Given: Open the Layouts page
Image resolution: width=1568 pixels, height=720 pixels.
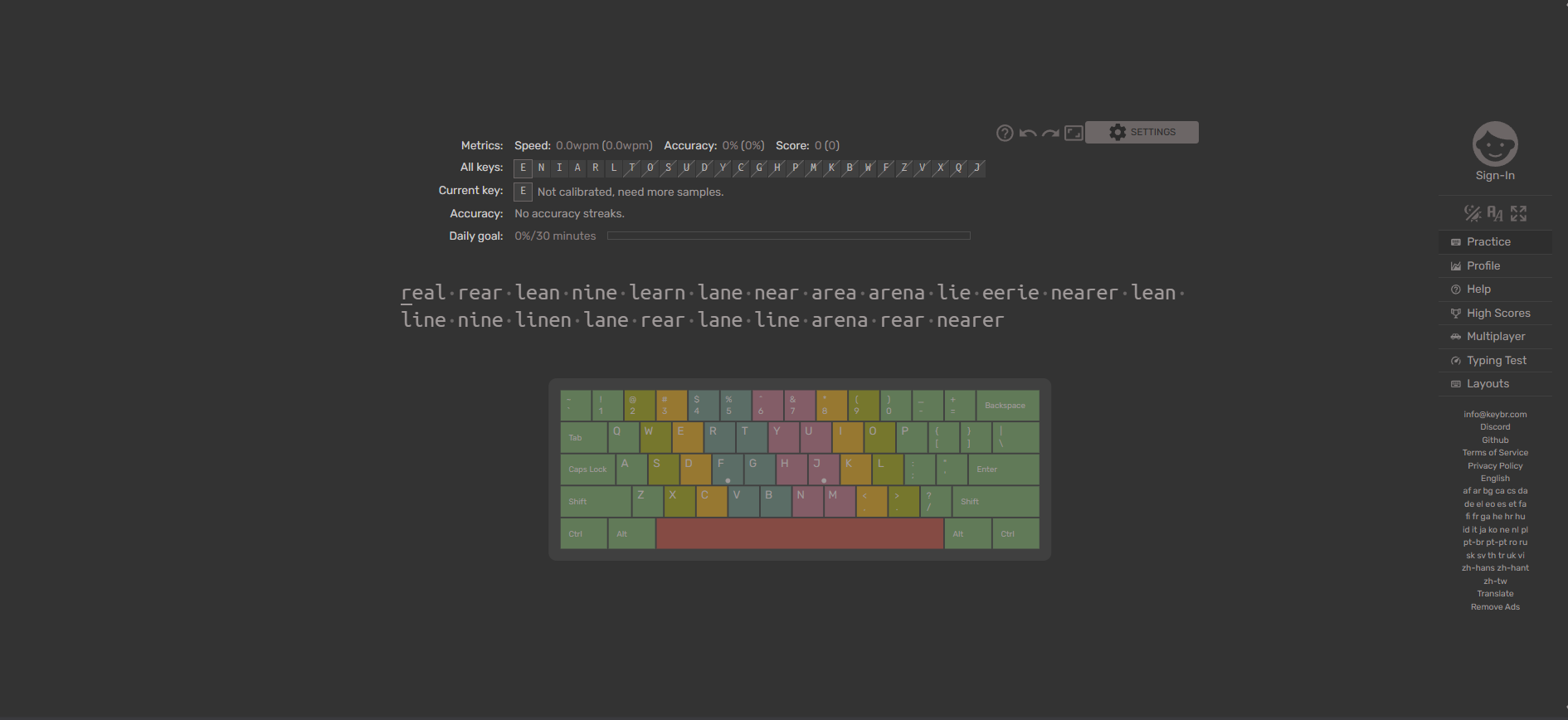Looking at the screenshot, I should tap(1488, 384).
